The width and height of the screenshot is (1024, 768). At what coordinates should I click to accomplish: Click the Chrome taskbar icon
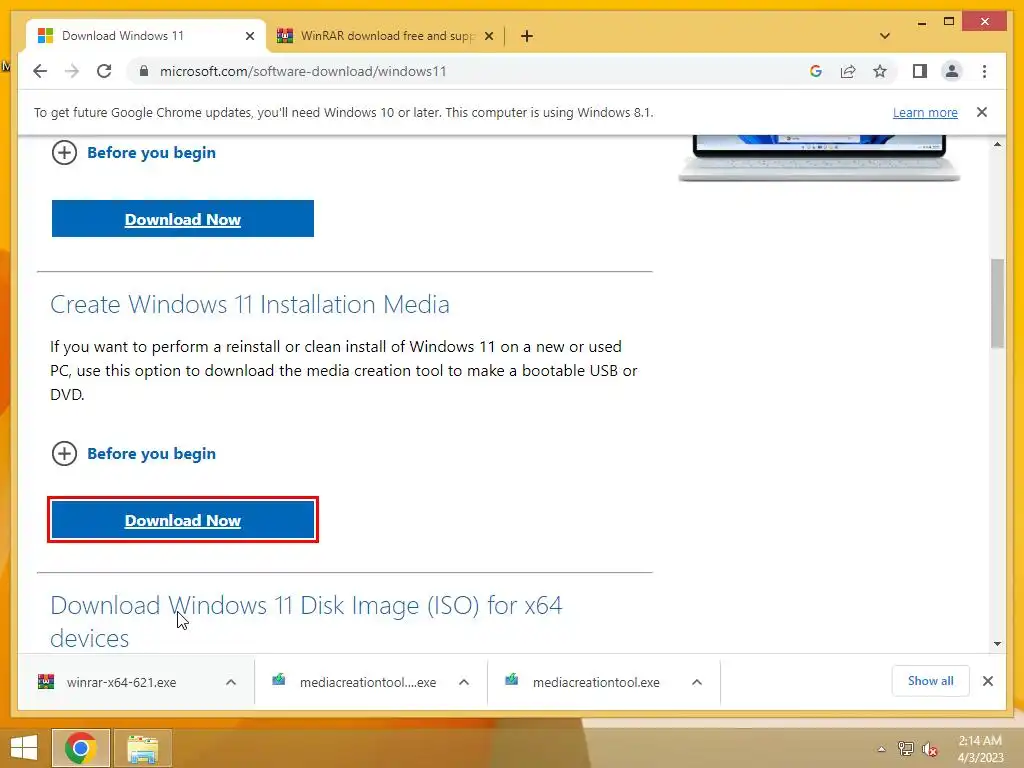point(81,748)
